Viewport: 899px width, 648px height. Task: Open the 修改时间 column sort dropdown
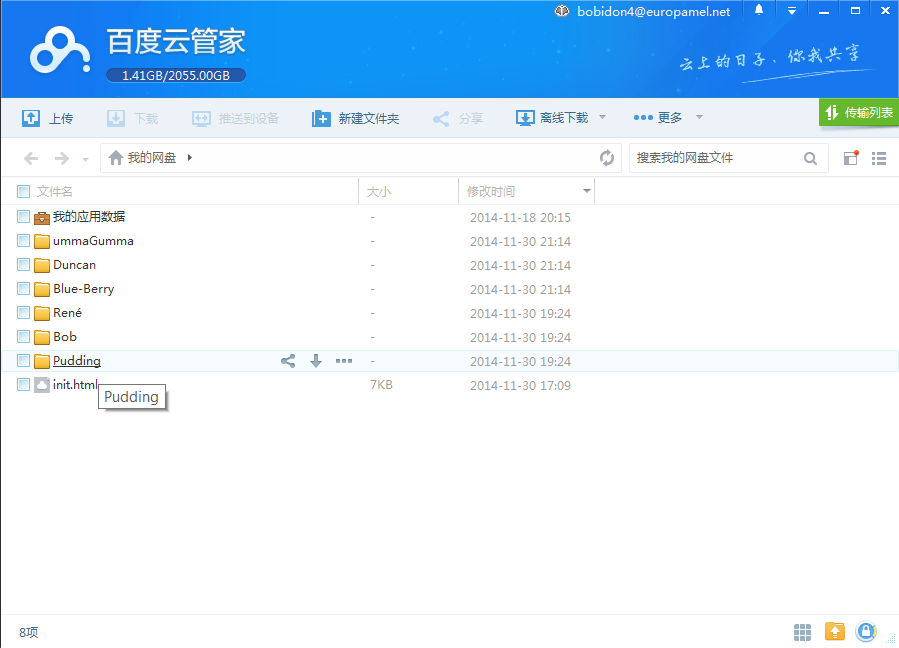[x=586, y=191]
